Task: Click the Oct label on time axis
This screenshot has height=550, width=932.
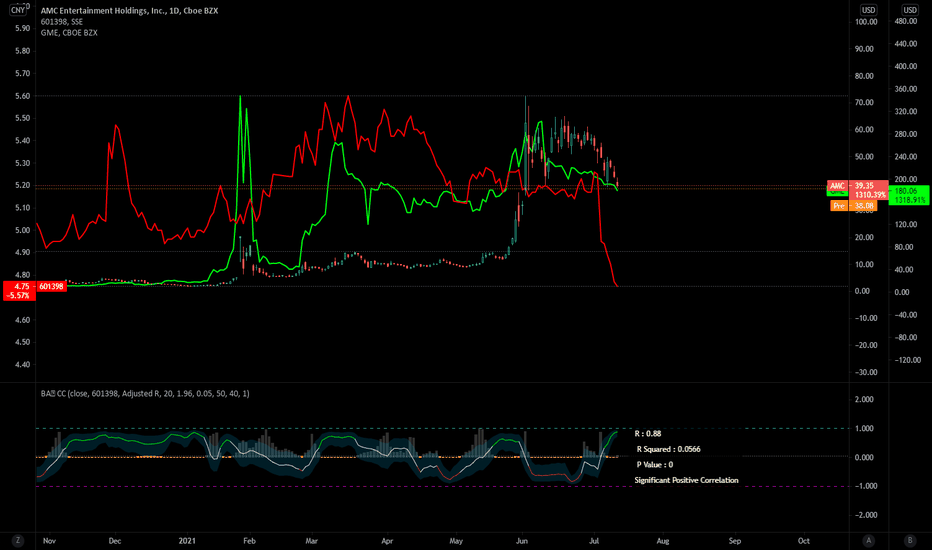Action: 804,541
